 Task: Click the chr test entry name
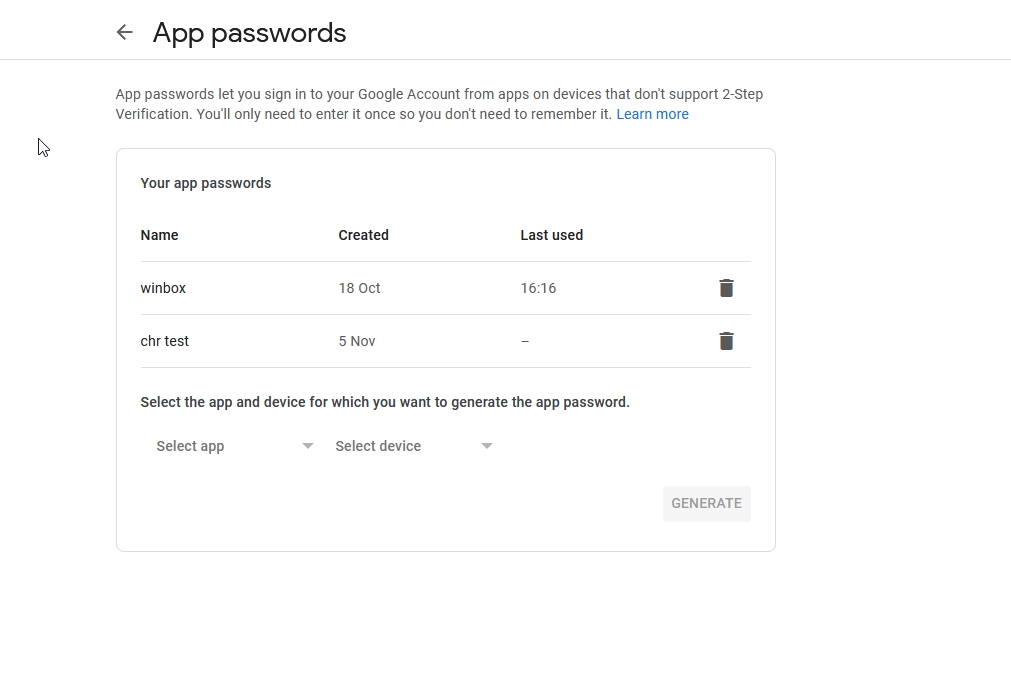pos(164,341)
